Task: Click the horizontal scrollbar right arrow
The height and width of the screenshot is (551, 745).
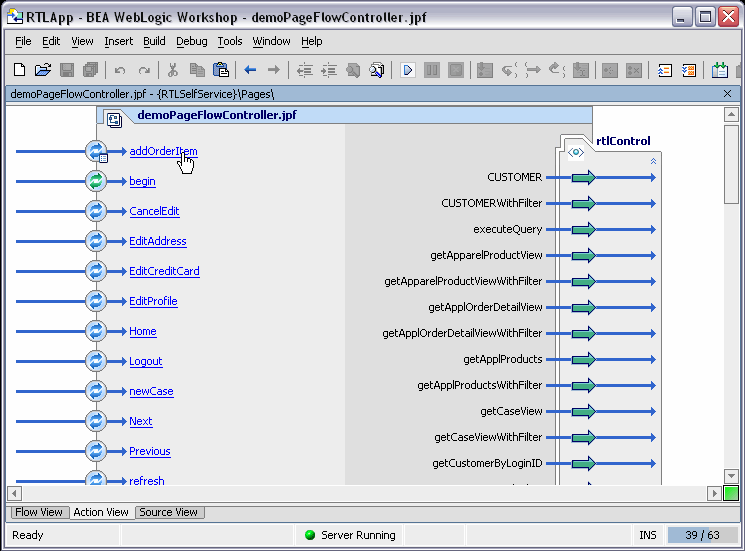Action: [x=714, y=493]
